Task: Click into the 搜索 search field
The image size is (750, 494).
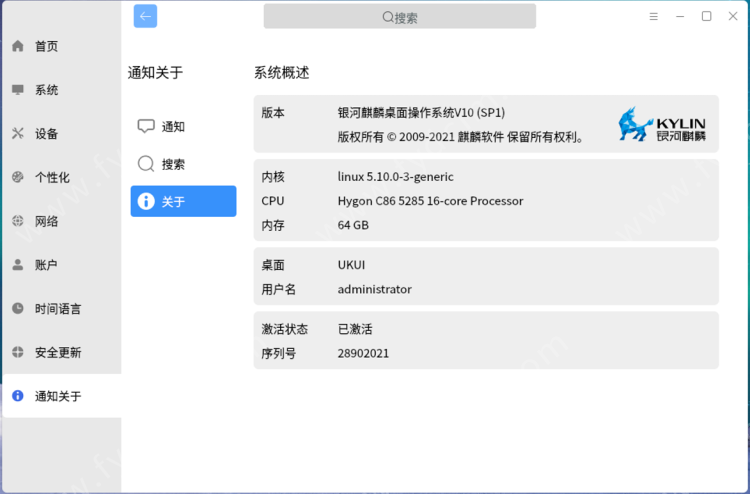Action: point(400,17)
